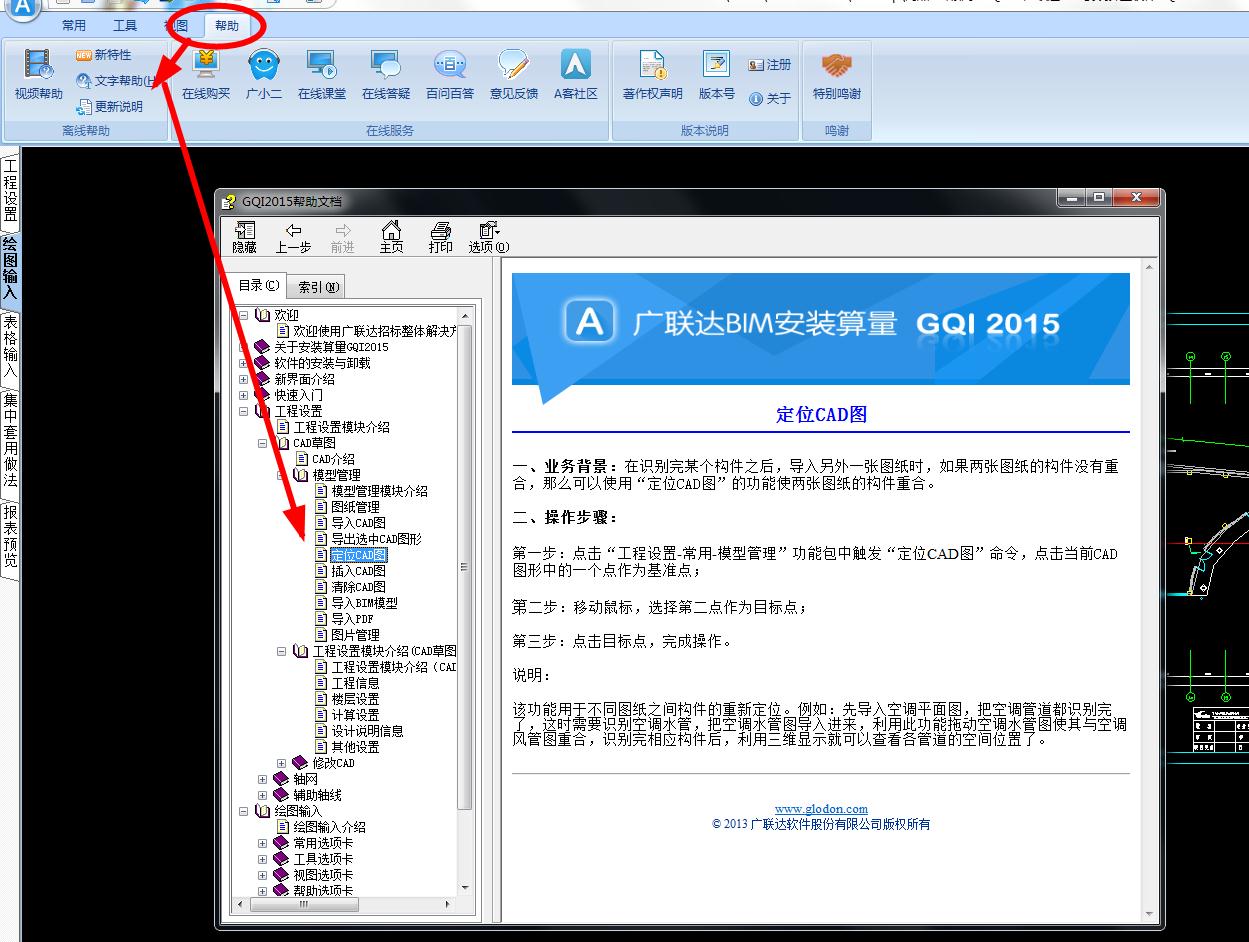Viewport: 1249px width, 942px height.
Task: Open 模型管理模块介绍 topic
Action: pyautogui.click(x=379, y=491)
